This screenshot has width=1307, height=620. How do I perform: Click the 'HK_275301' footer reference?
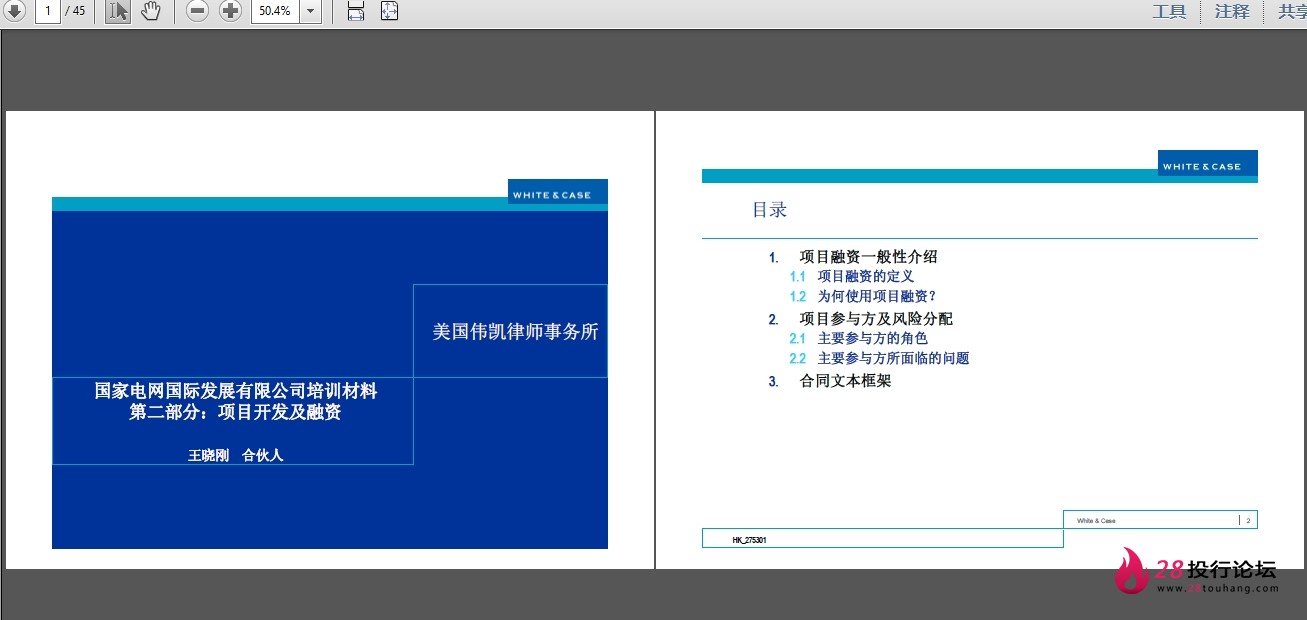click(x=749, y=540)
